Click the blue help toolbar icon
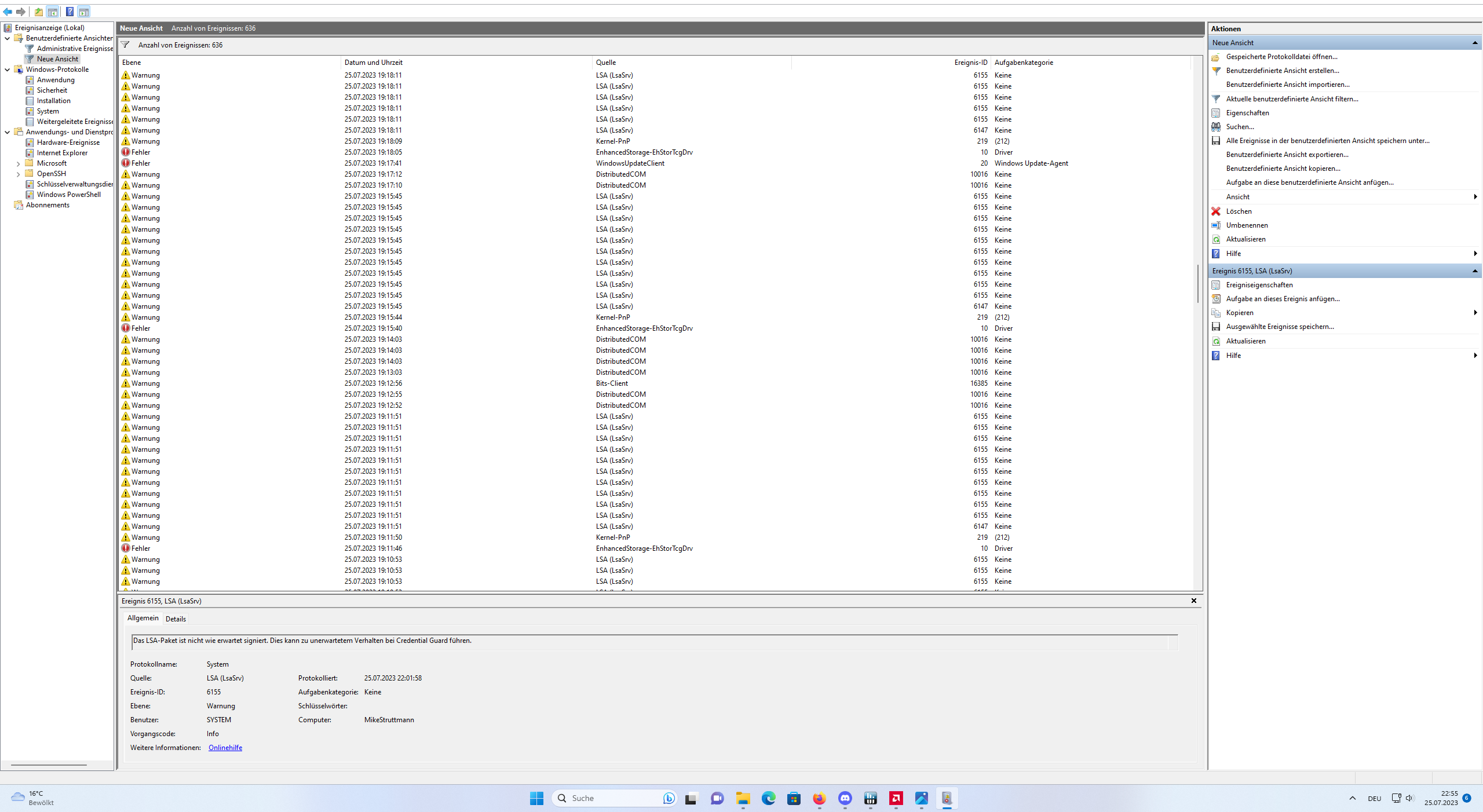 pyautogui.click(x=70, y=12)
